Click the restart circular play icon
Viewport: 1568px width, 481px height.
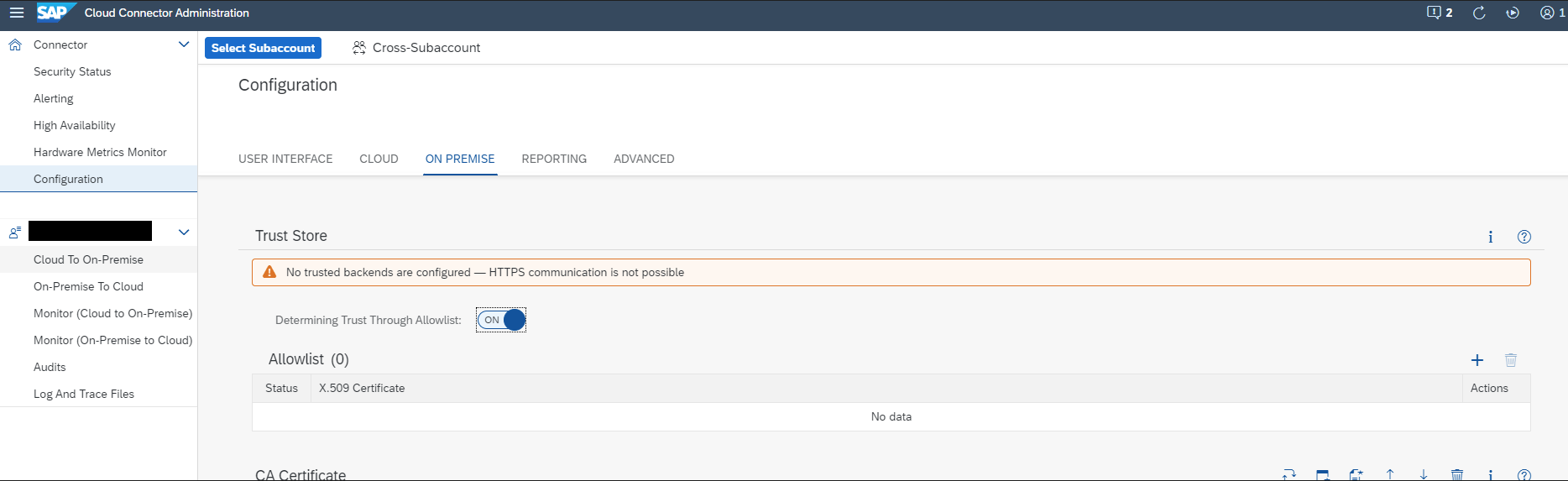[x=1513, y=13]
